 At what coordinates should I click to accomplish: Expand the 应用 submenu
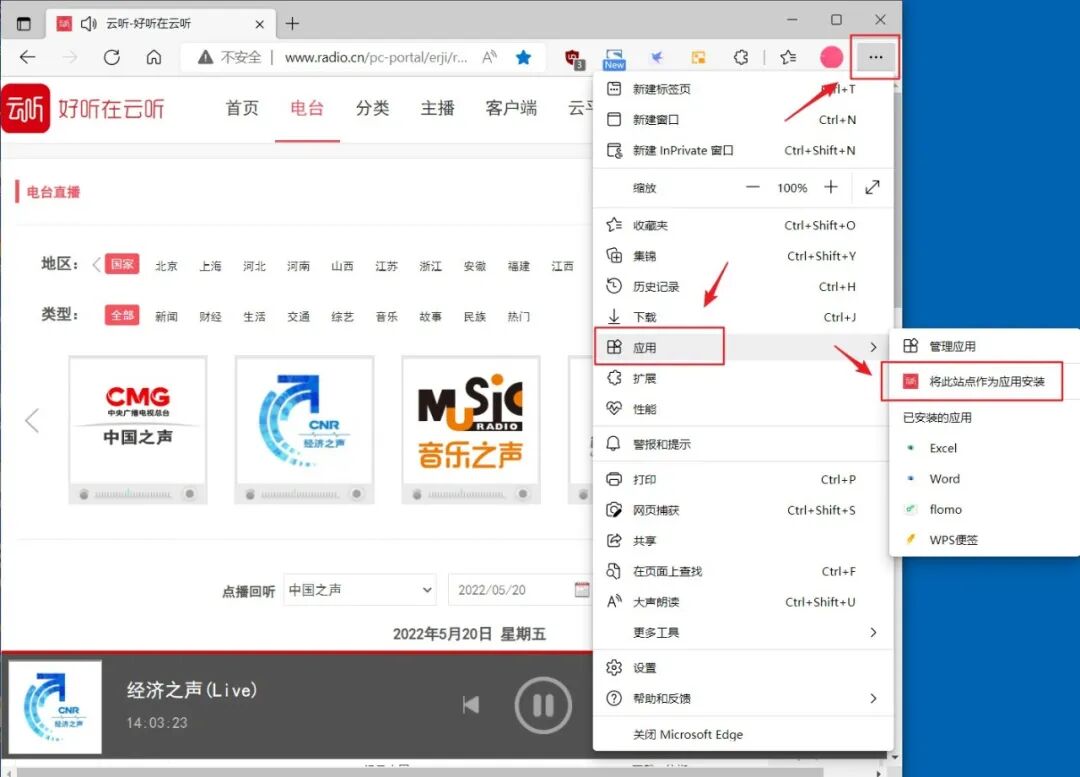[x=742, y=347]
